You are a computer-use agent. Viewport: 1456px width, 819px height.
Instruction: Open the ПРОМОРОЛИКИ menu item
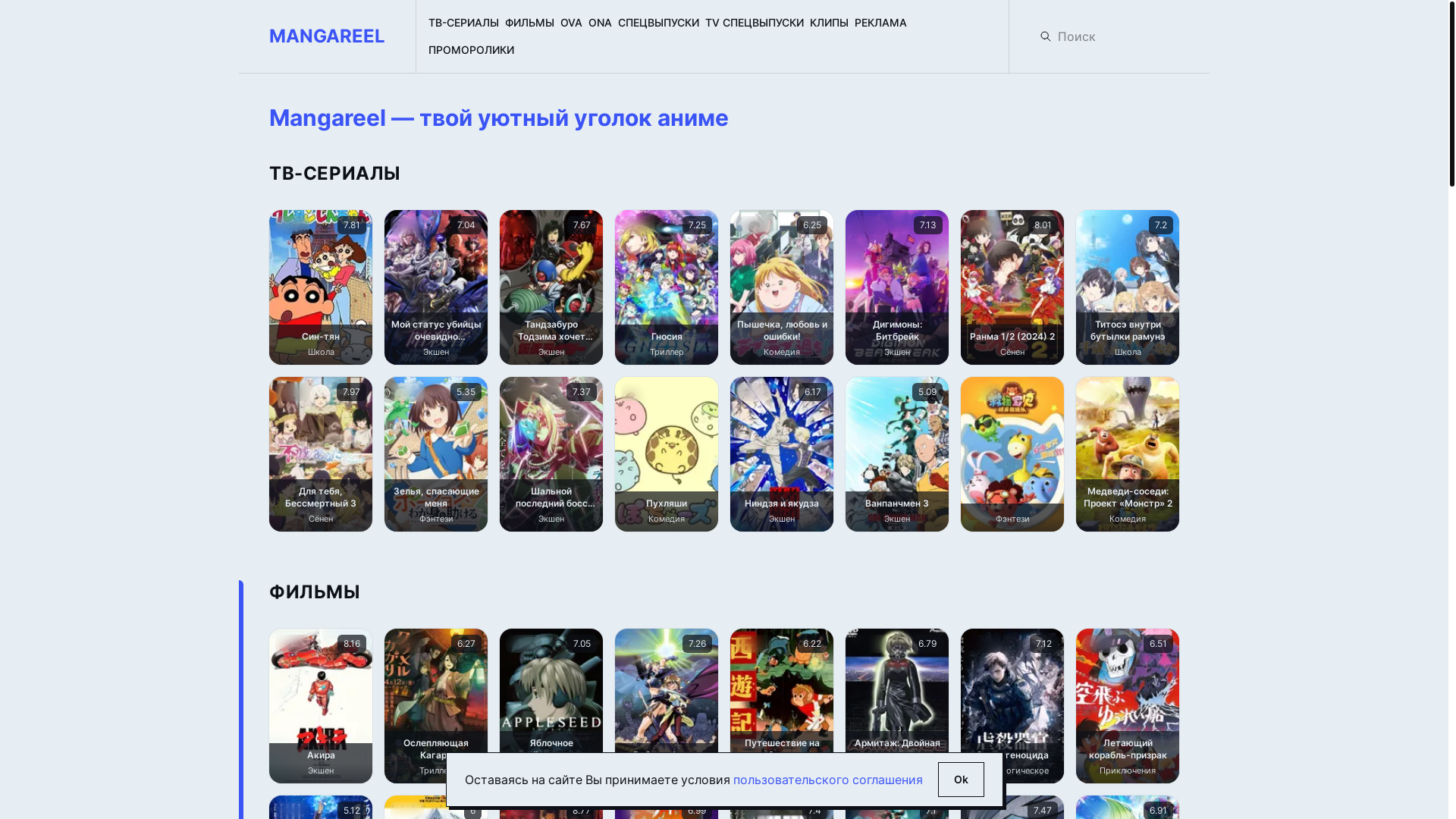click(x=471, y=50)
